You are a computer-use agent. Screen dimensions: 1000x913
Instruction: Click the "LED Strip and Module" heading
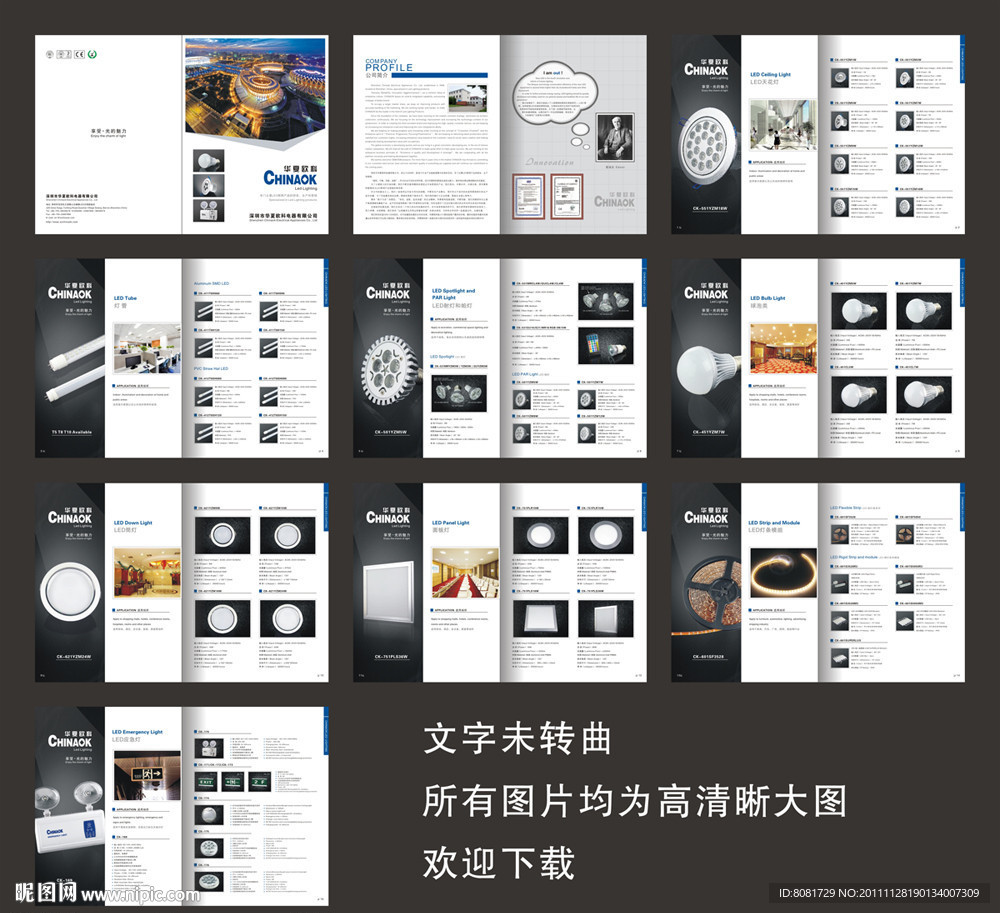pos(774,523)
